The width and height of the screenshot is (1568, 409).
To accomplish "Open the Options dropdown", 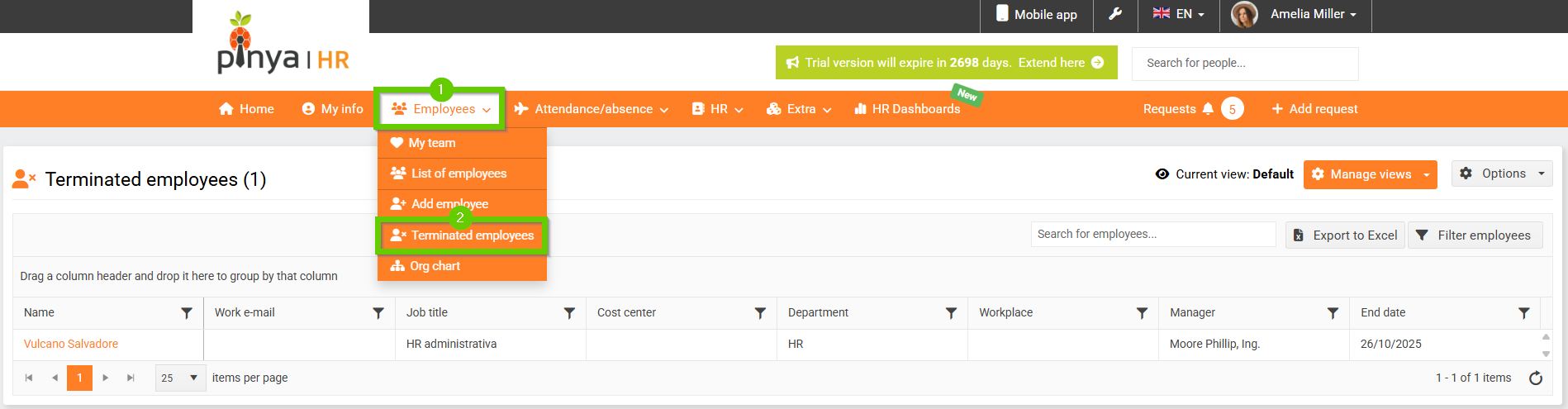I will 1502,174.
